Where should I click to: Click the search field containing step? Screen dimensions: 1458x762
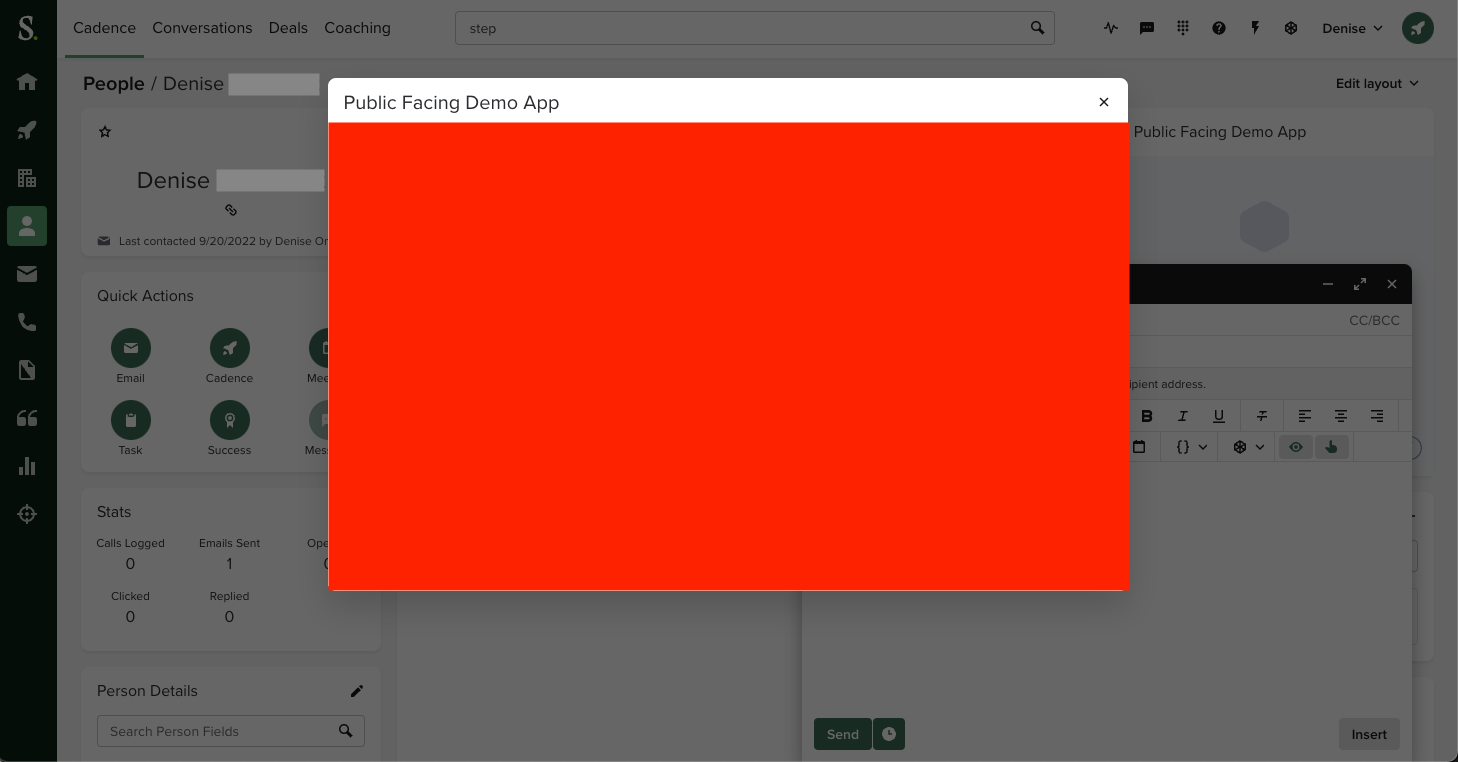click(740, 28)
